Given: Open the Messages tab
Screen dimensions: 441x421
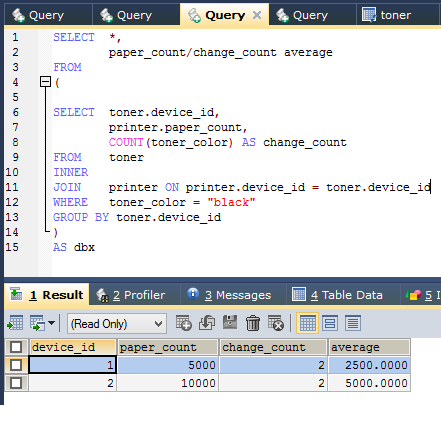Looking at the screenshot, I should [229, 295].
